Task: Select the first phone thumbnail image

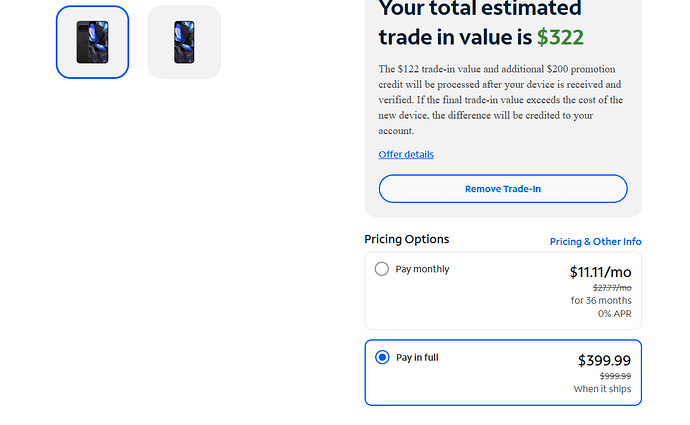Action: click(x=92, y=42)
